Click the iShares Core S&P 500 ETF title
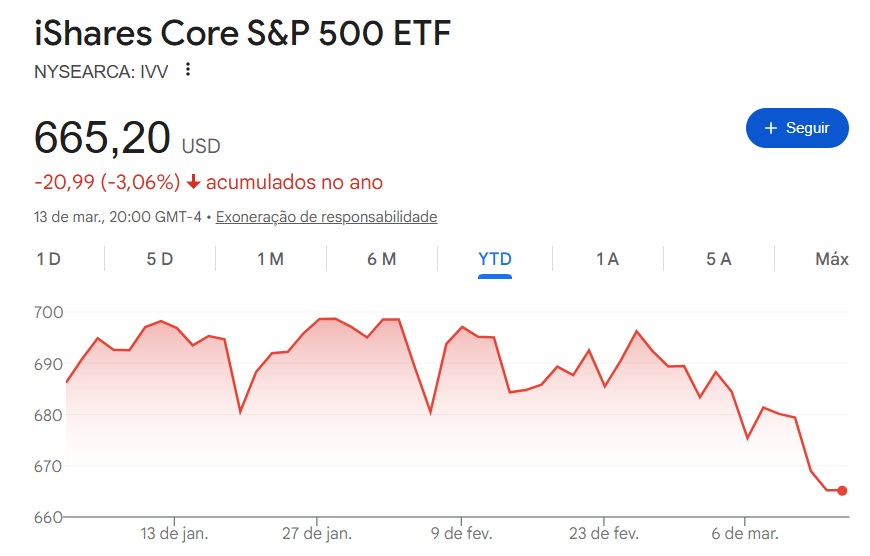 tap(243, 33)
